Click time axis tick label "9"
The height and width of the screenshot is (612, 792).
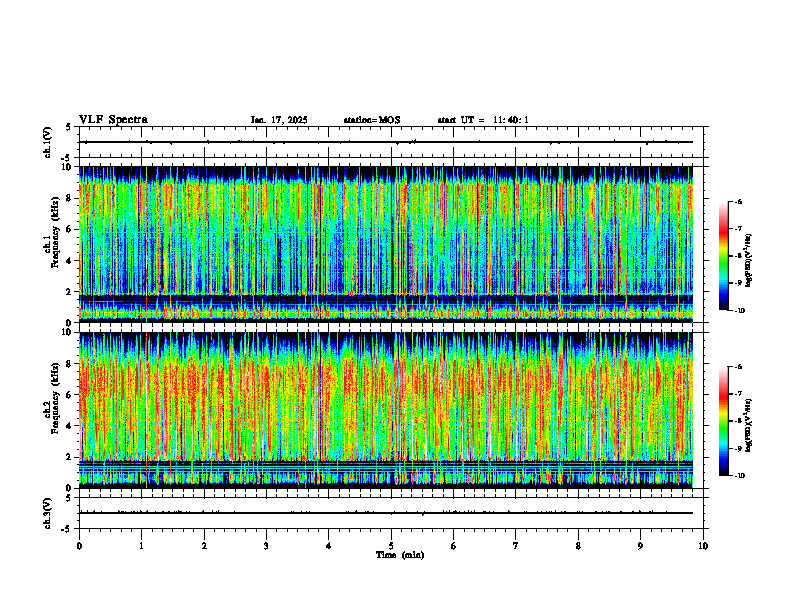coord(640,546)
